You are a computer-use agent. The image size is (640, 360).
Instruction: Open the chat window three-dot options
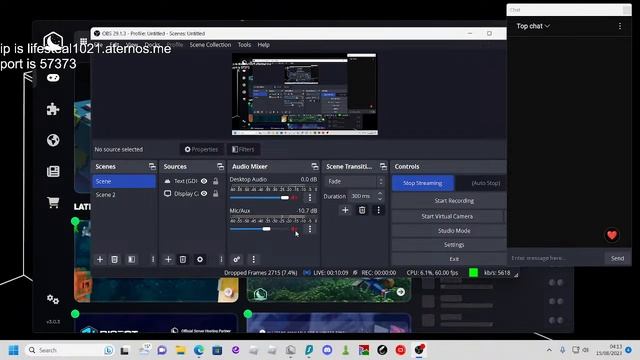tap(620, 26)
